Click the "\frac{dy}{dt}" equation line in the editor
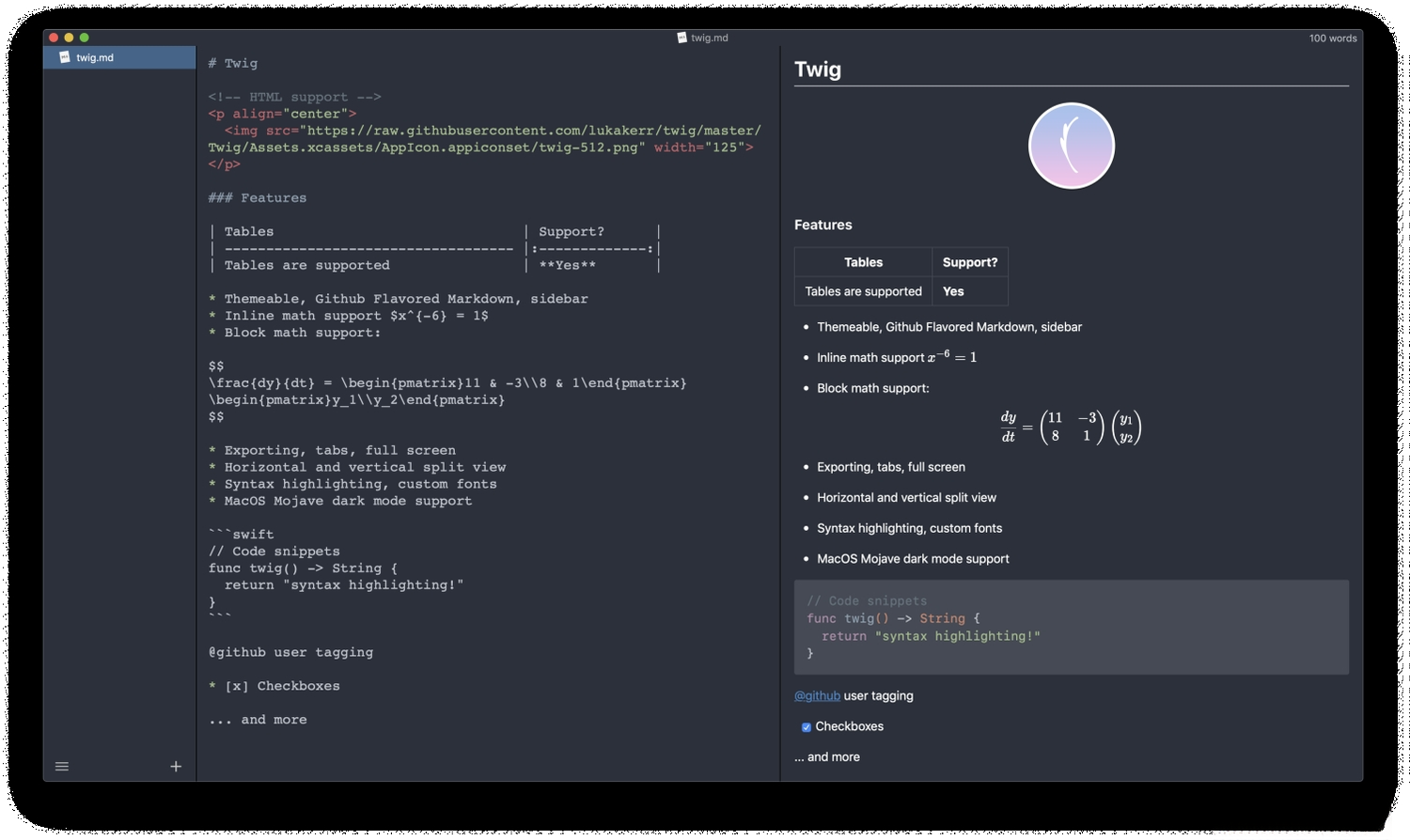 (x=447, y=383)
